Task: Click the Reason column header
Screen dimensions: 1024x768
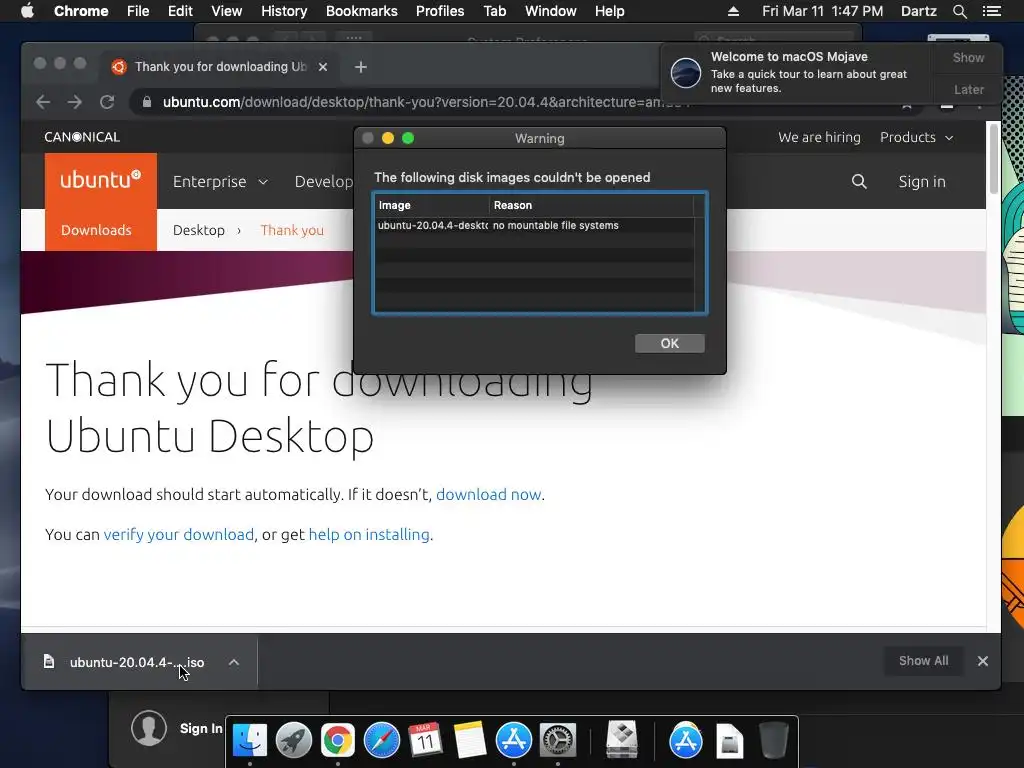Action: (591, 205)
